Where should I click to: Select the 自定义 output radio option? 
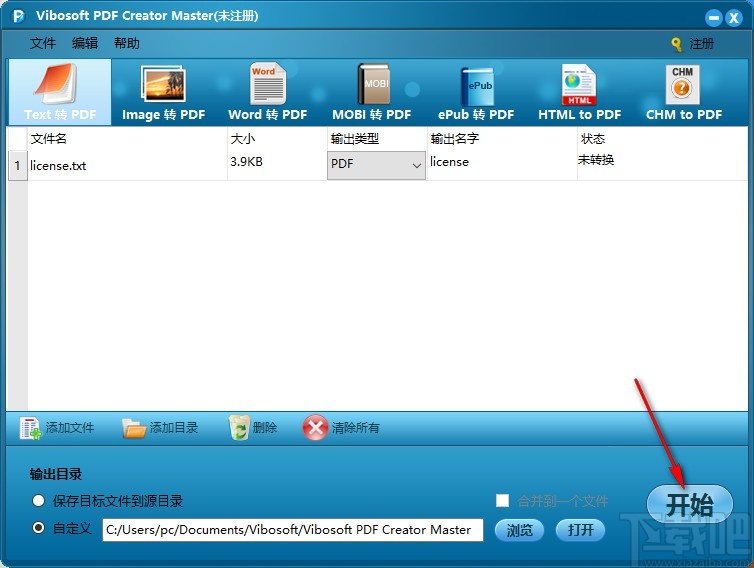pos(38,528)
